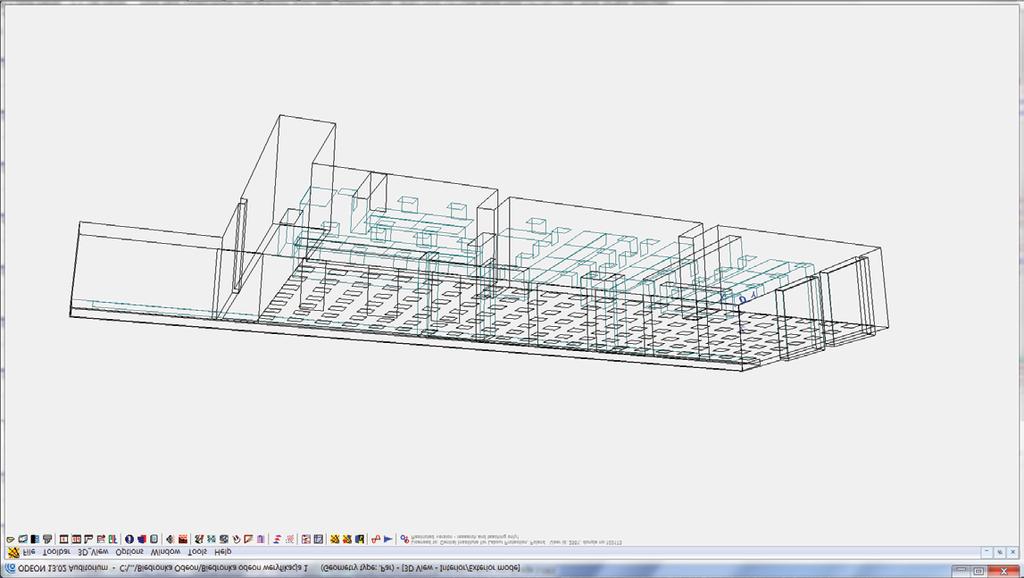
Task: Click the open-folder icon starting the toolbar
Action: click(10, 539)
